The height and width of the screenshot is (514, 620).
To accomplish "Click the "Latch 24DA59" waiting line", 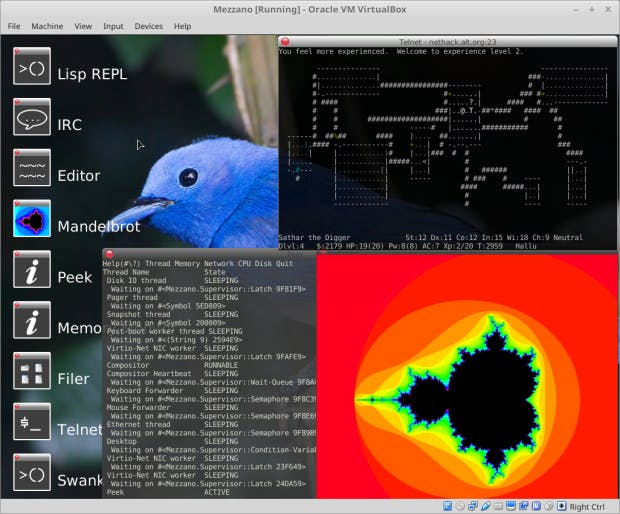I will (208, 484).
